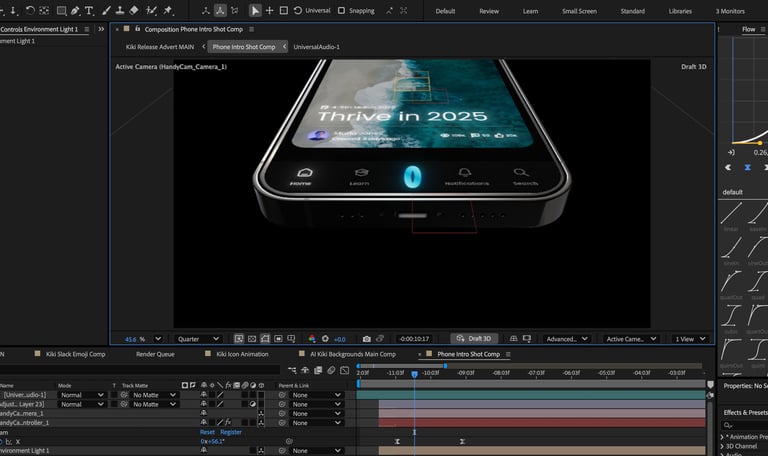Open the Composition panel menu icon
The width and height of the screenshot is (768, 456).
[251, 29]
